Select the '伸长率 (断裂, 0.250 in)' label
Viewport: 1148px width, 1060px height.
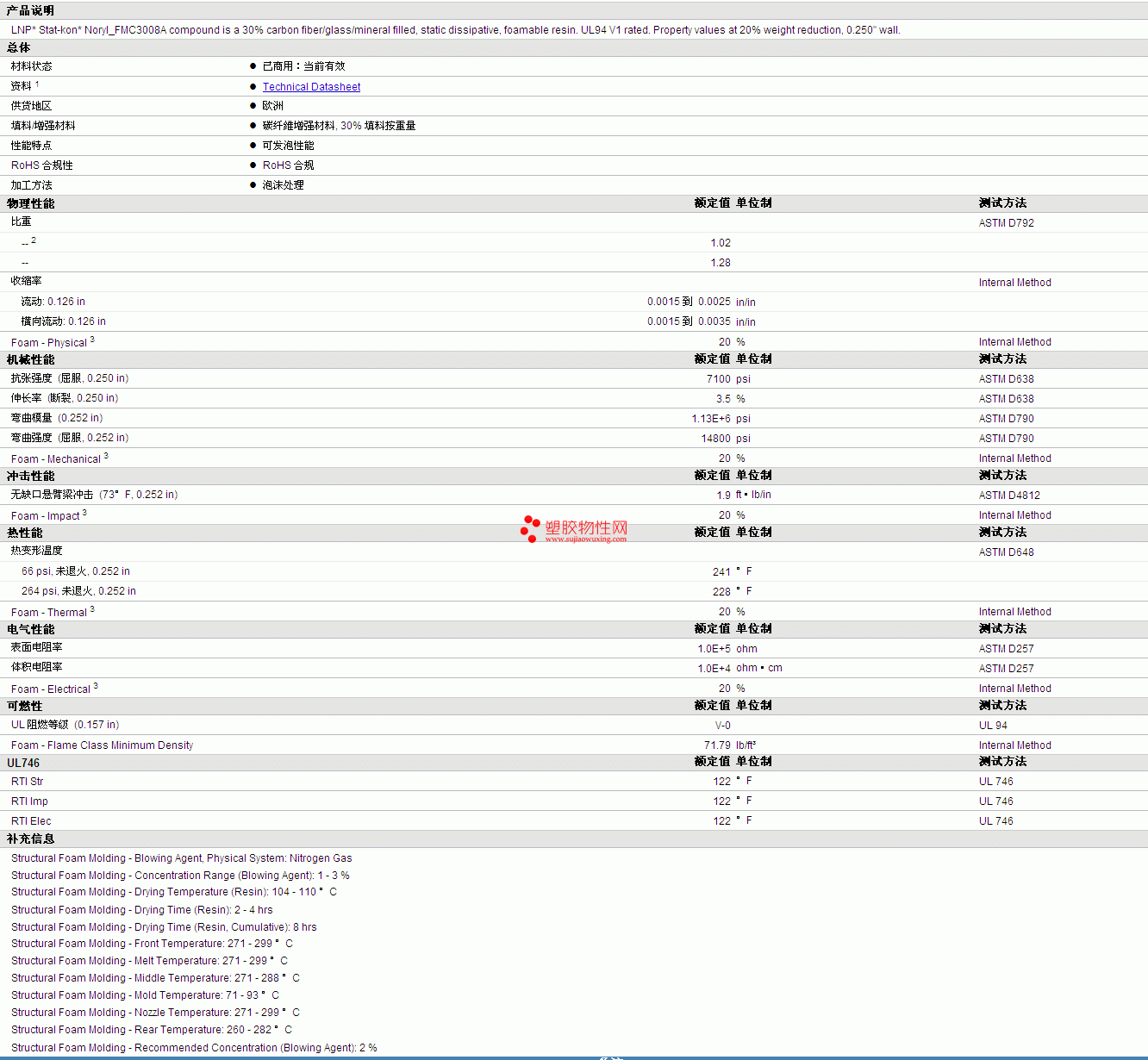click(x=65, y=398)
